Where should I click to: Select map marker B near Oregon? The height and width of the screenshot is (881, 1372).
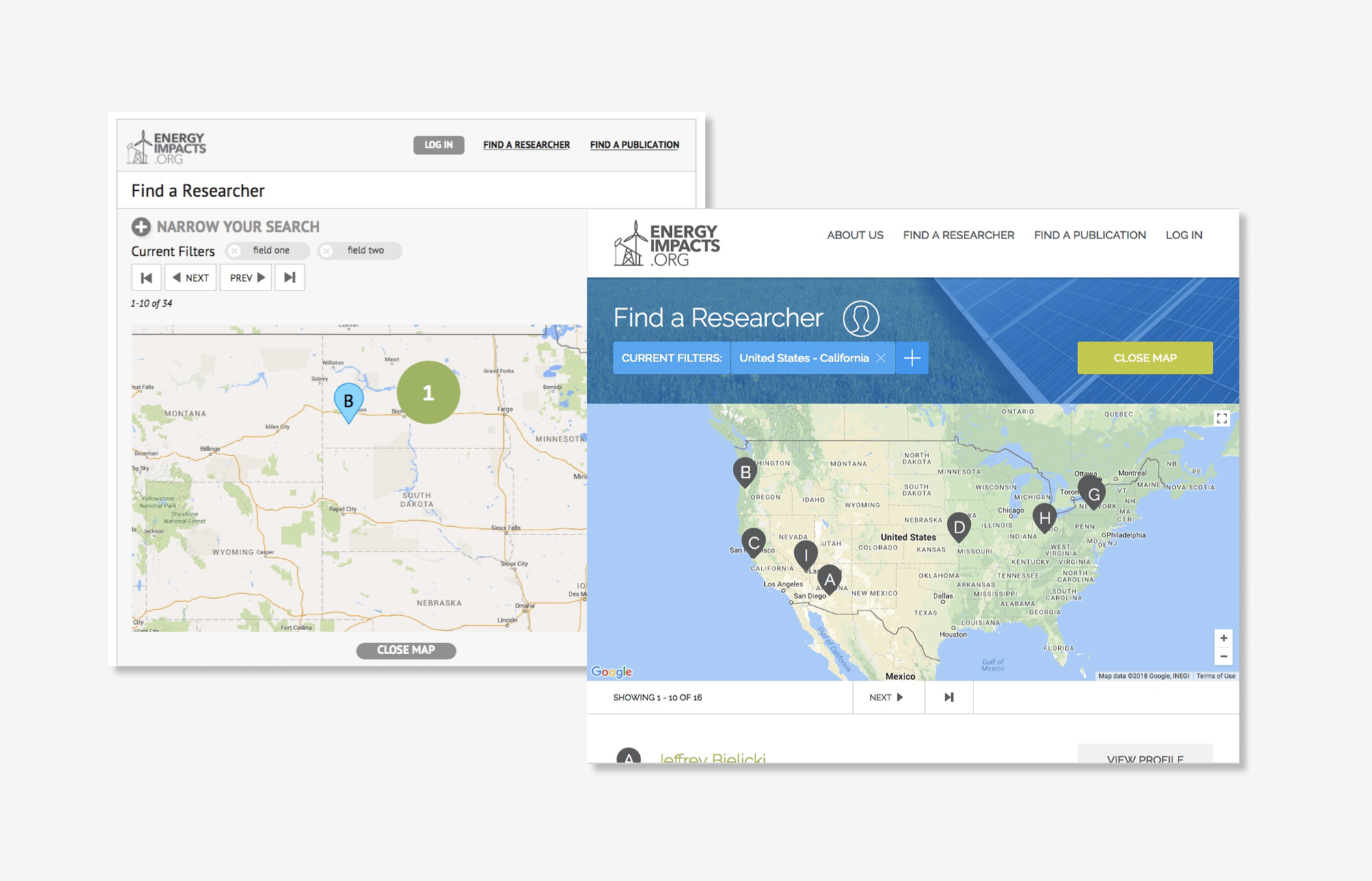[x=745, y=473]
